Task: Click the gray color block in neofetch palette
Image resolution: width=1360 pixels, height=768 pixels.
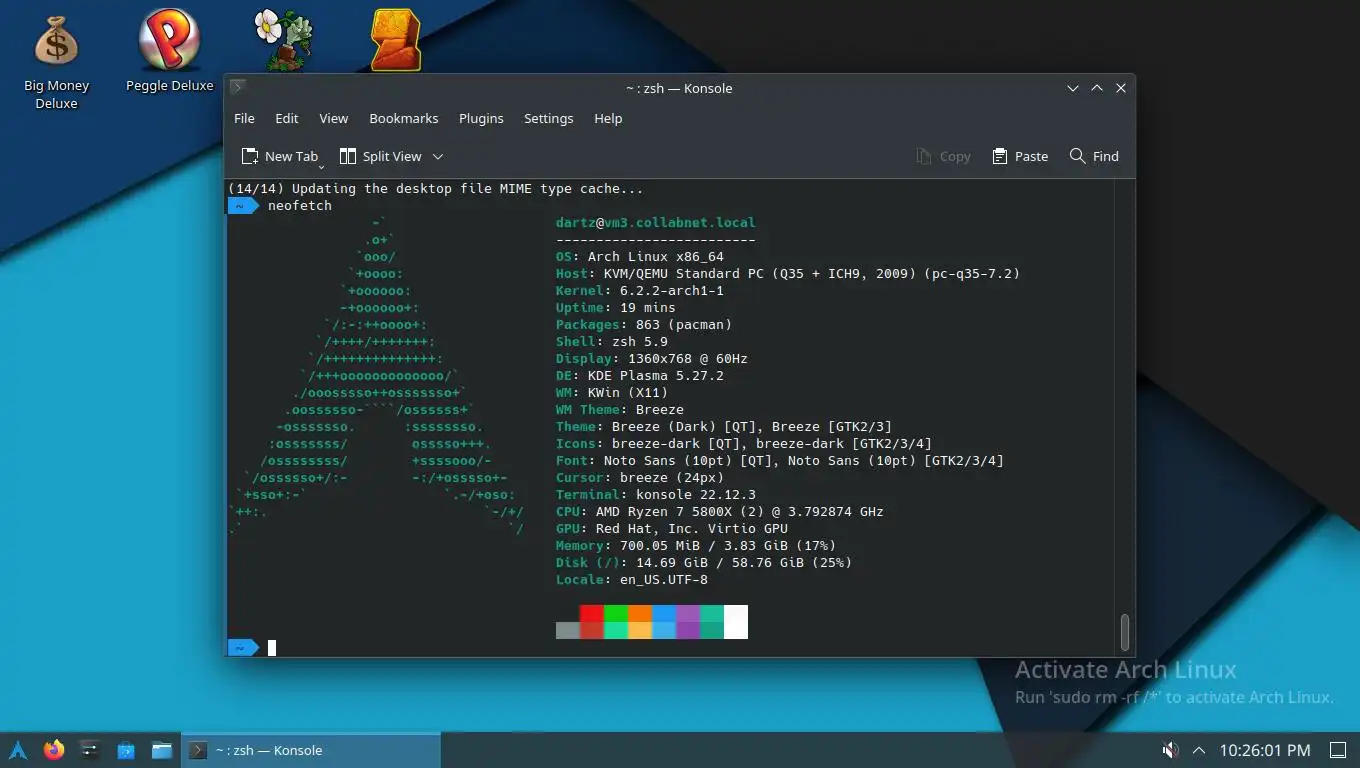Action: 568,630
